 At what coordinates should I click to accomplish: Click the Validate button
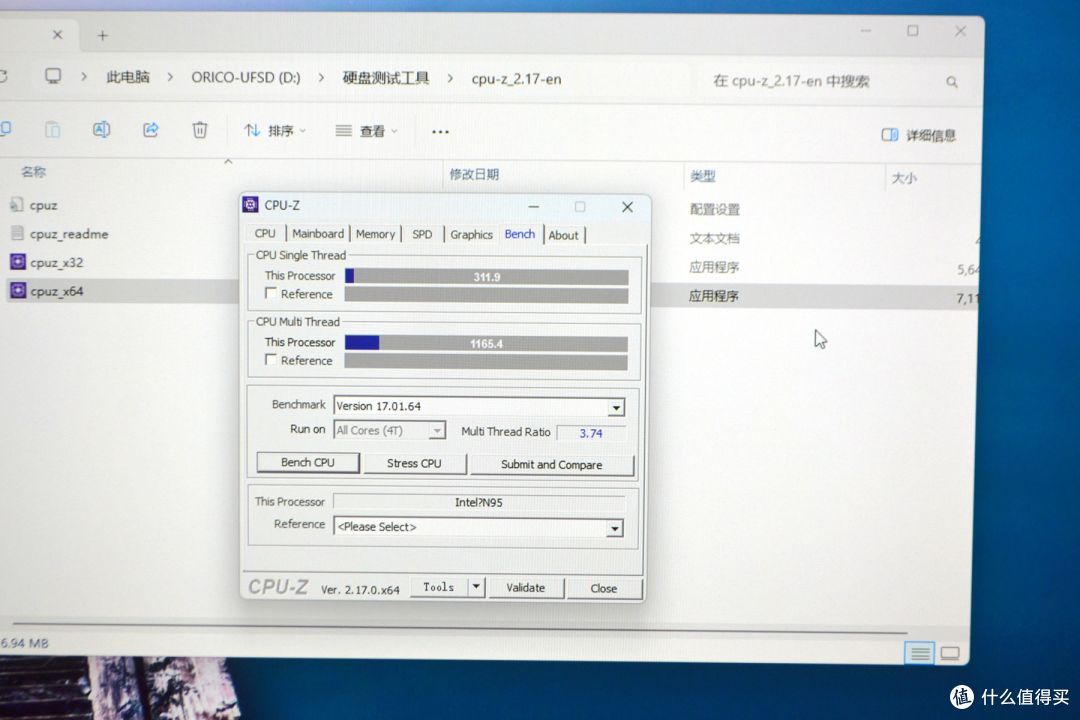(x=526, y=588)
